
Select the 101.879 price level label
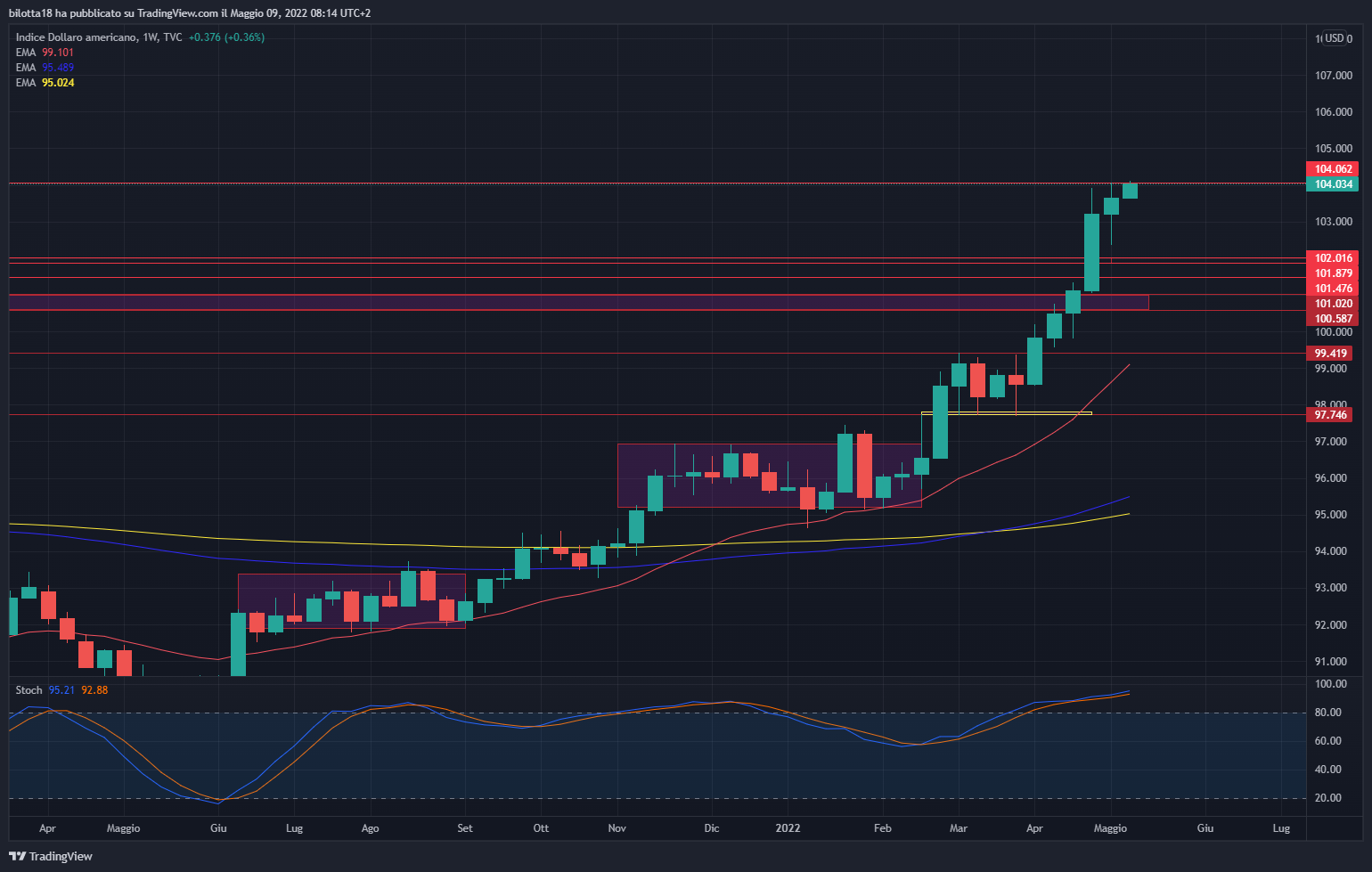click(x=1333, y=273)
